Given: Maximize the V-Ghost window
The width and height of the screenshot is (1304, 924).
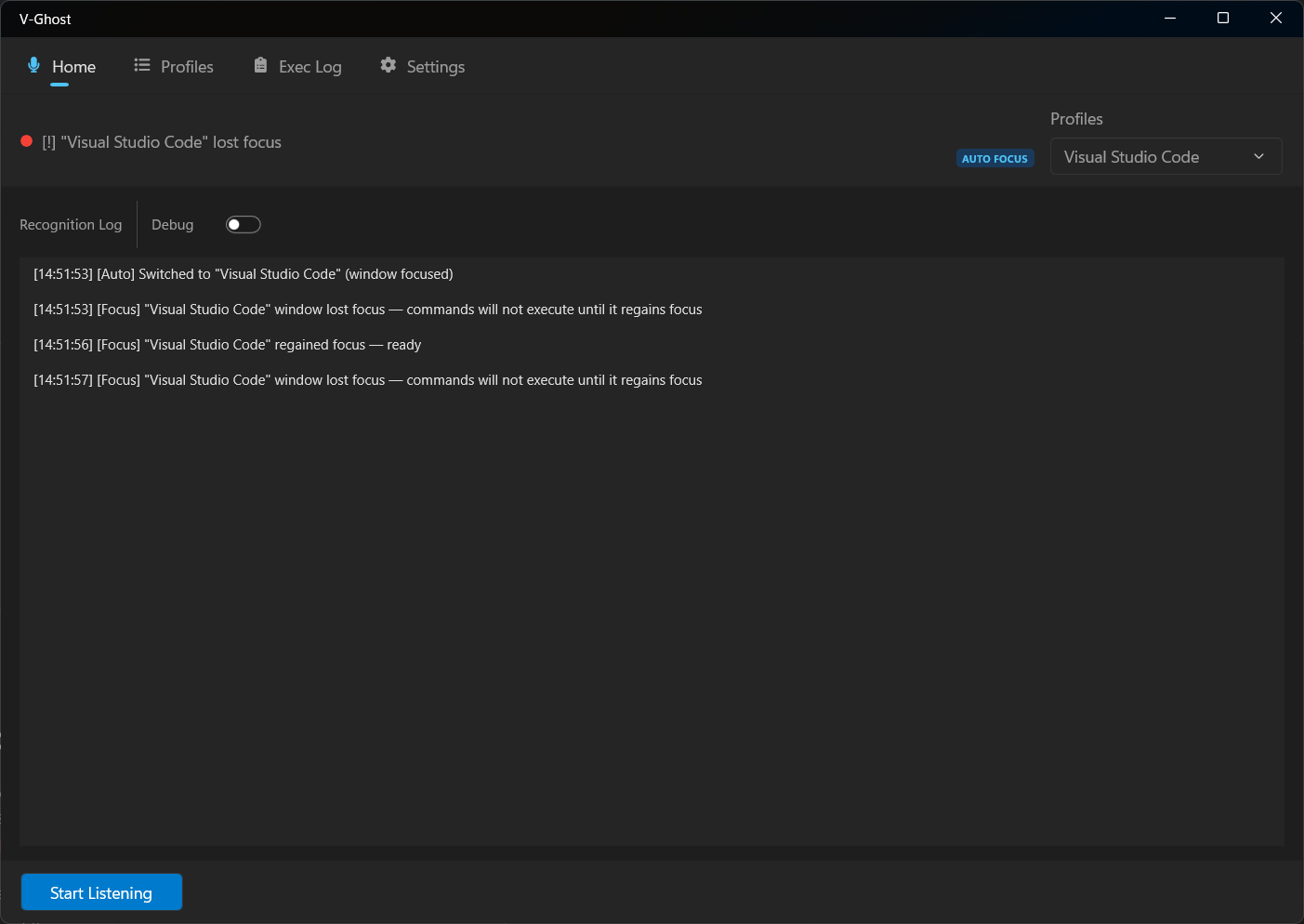Looking at the screenshot, I should point(1223,19).
